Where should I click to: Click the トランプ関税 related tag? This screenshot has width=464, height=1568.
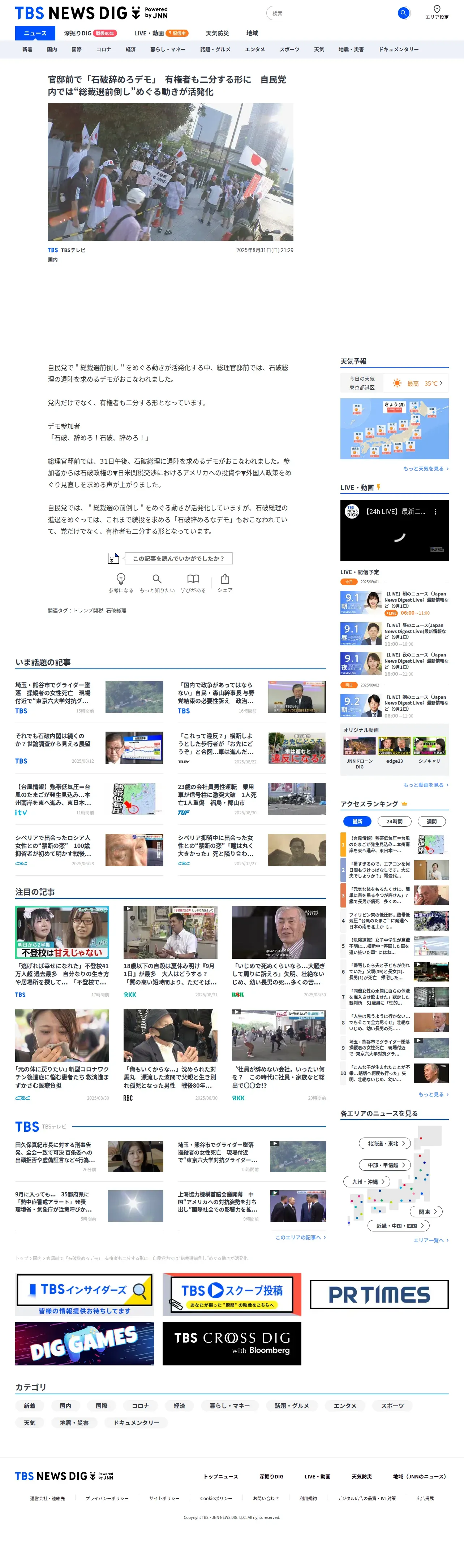pos(88,611)
